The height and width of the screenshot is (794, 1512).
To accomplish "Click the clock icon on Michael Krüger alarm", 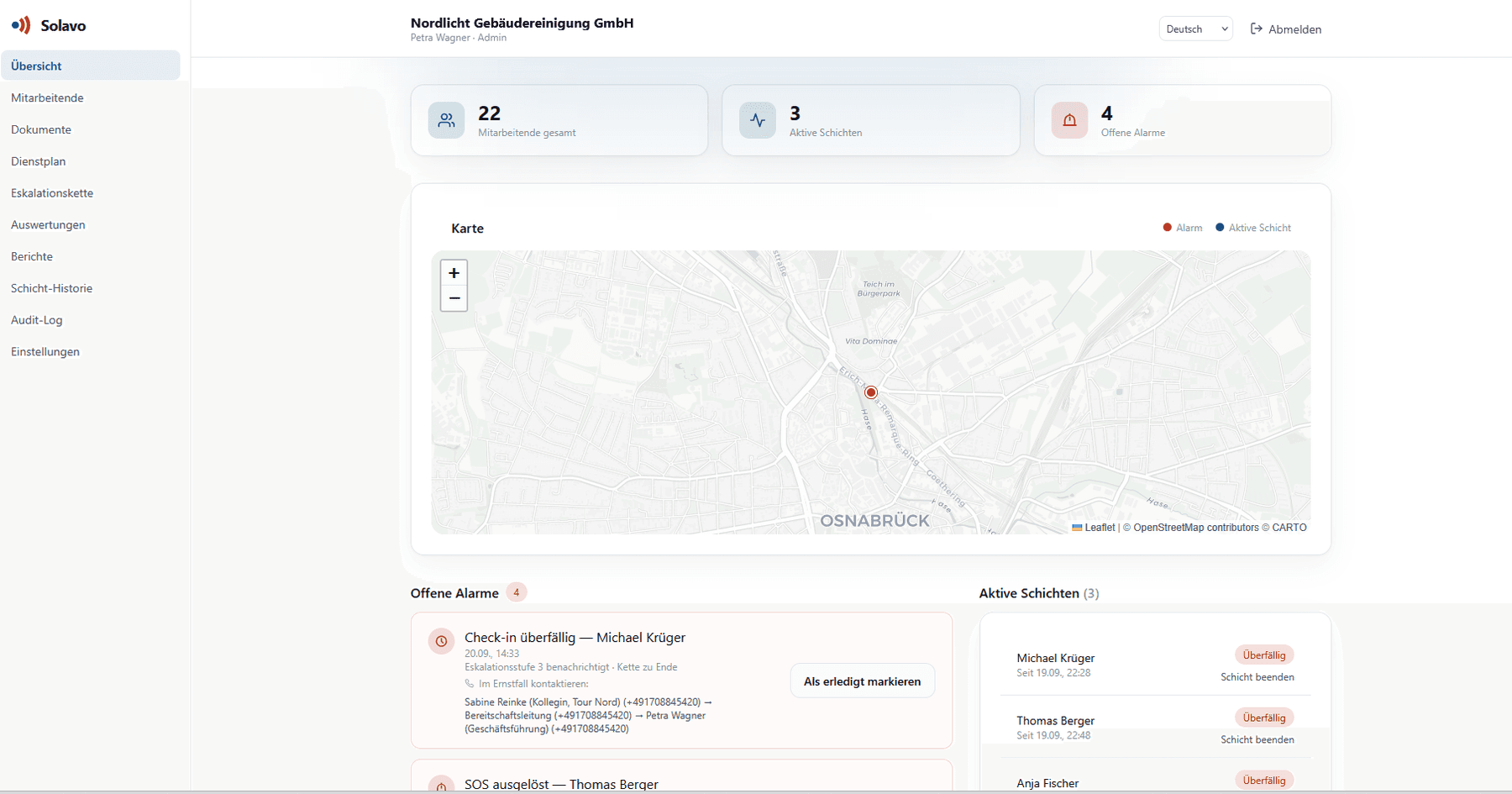I will 441,641.
